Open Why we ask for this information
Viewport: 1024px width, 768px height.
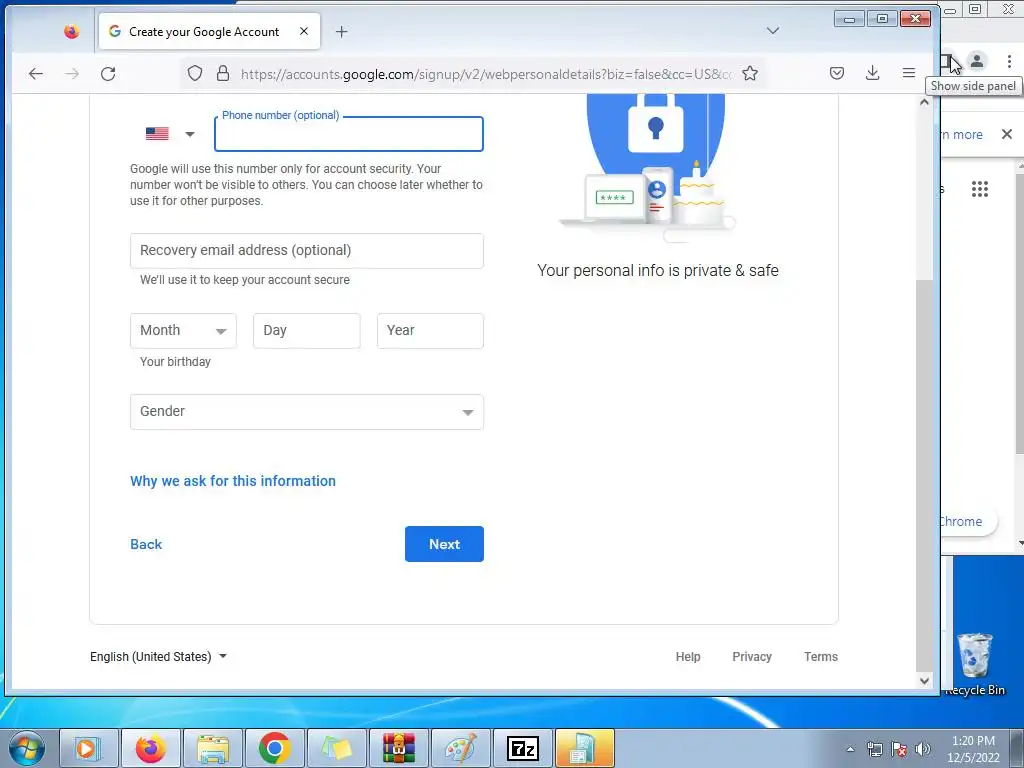233,481
